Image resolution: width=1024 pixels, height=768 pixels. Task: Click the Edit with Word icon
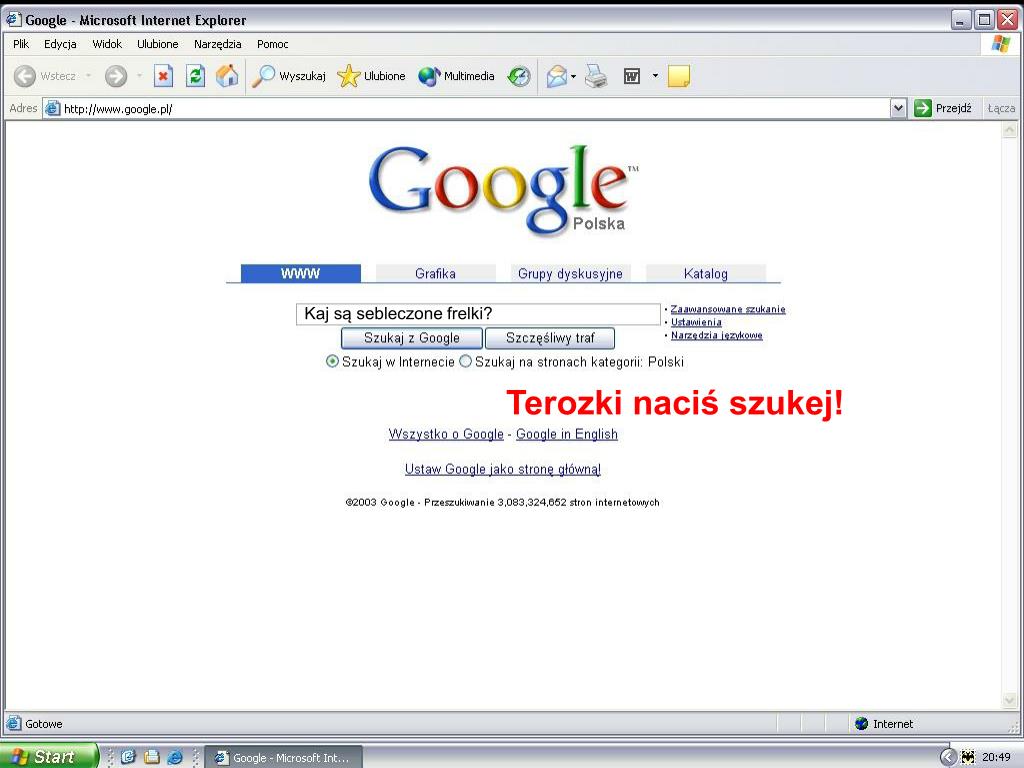coord(632,76)
